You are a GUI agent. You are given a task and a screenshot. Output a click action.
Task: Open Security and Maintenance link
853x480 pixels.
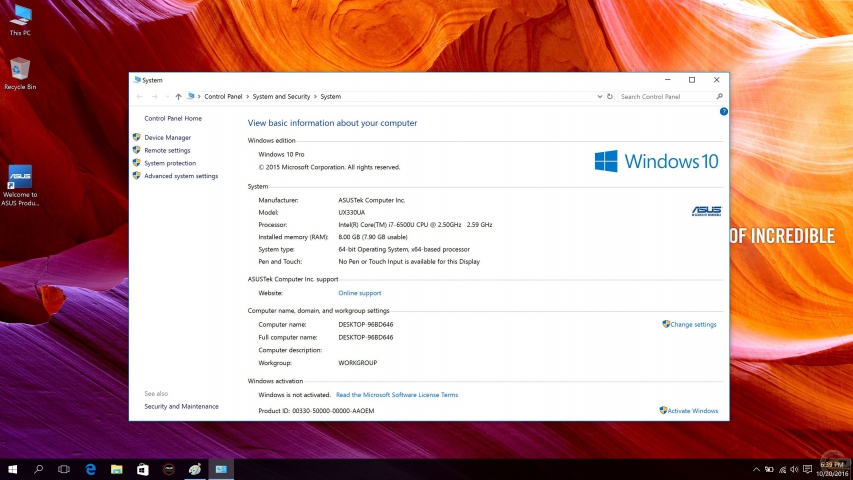pyautogui.click(x=181, y=407)
